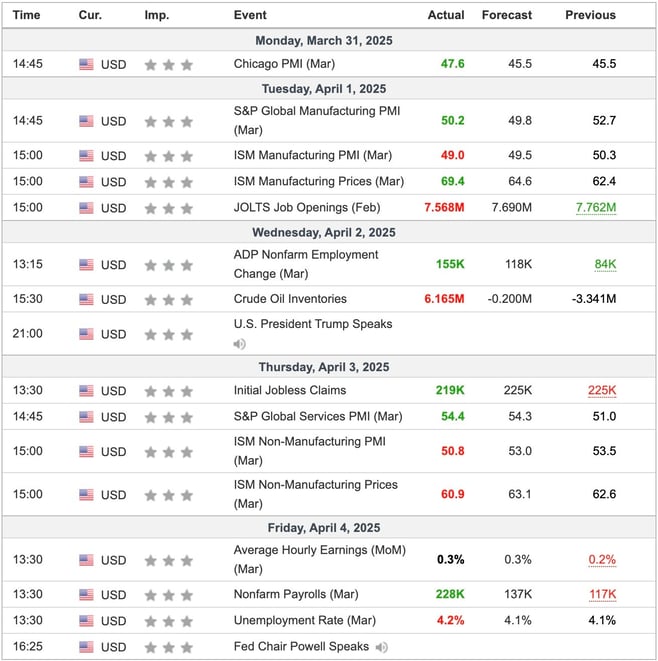Click revised previous value 7.762M
The image size is (658, 661).
pyautogui.click(x=596, y=208)
